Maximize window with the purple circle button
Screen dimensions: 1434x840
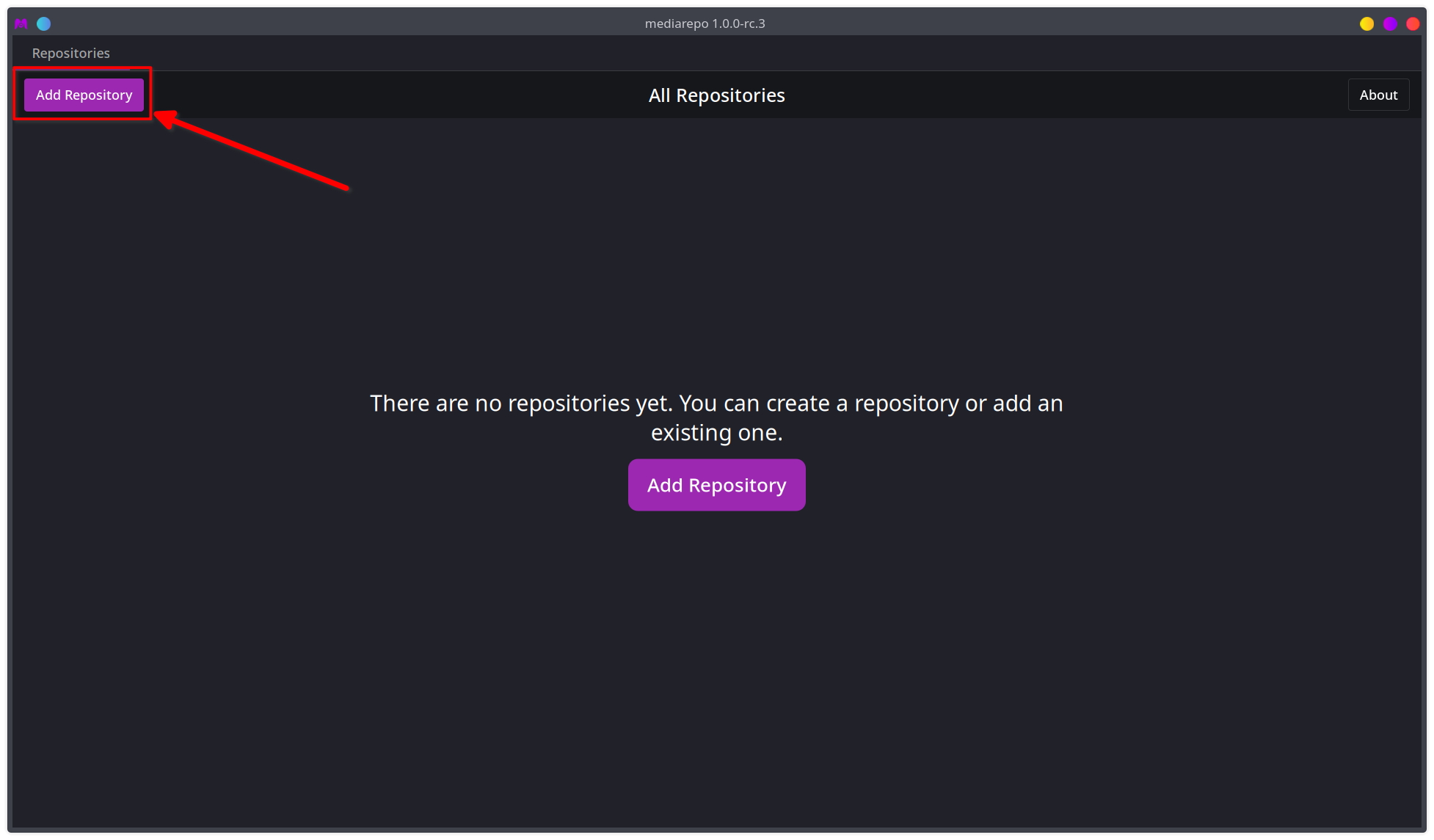(x=1390, y=23)
